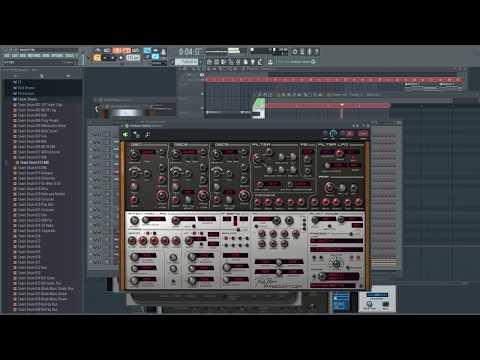
Task: Click the large OSC2 volume knob at bottom
Action: coord(203,195)
